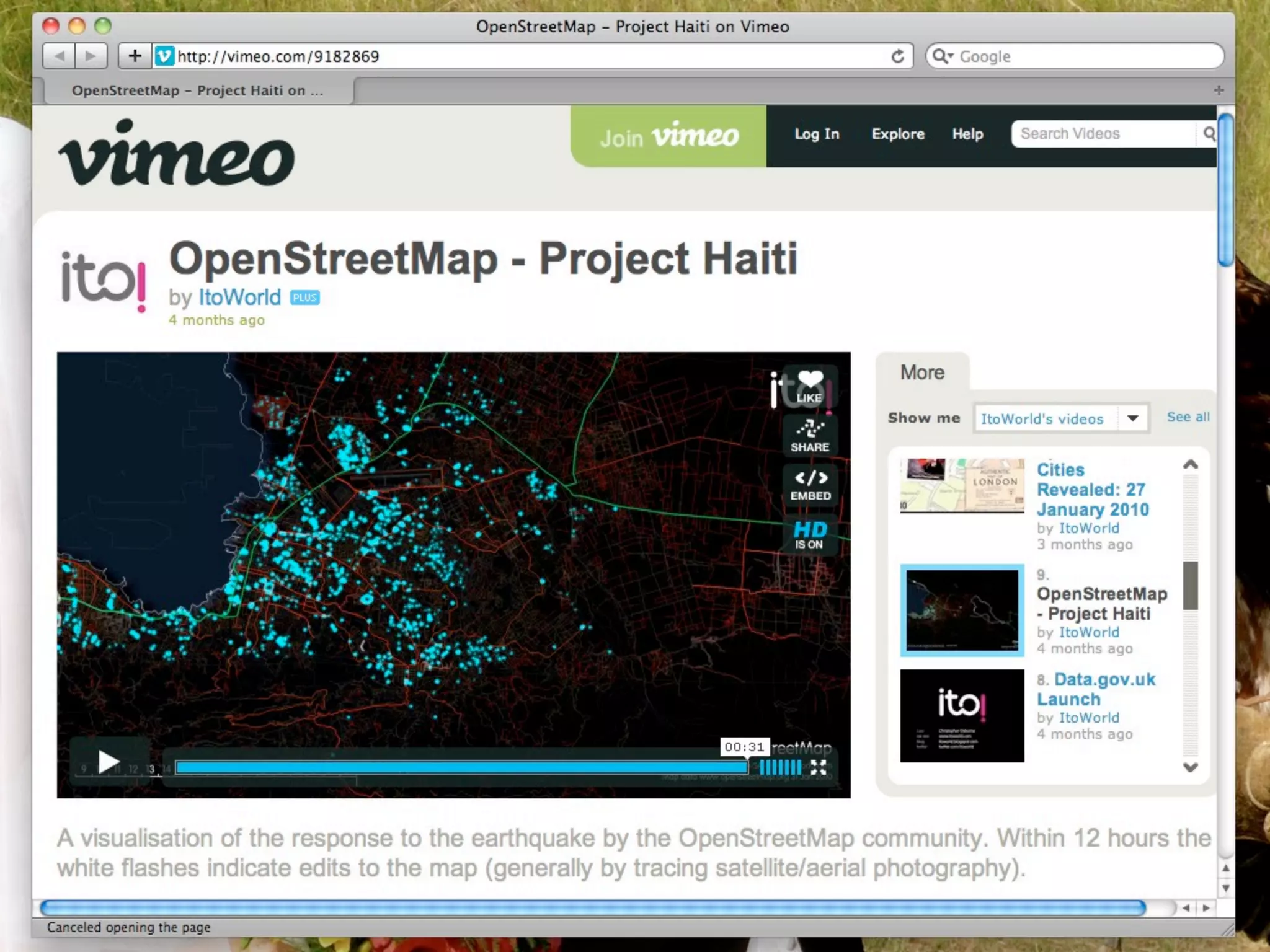Open ItoWorld's videos dropdown

(x=1060, y=418)
